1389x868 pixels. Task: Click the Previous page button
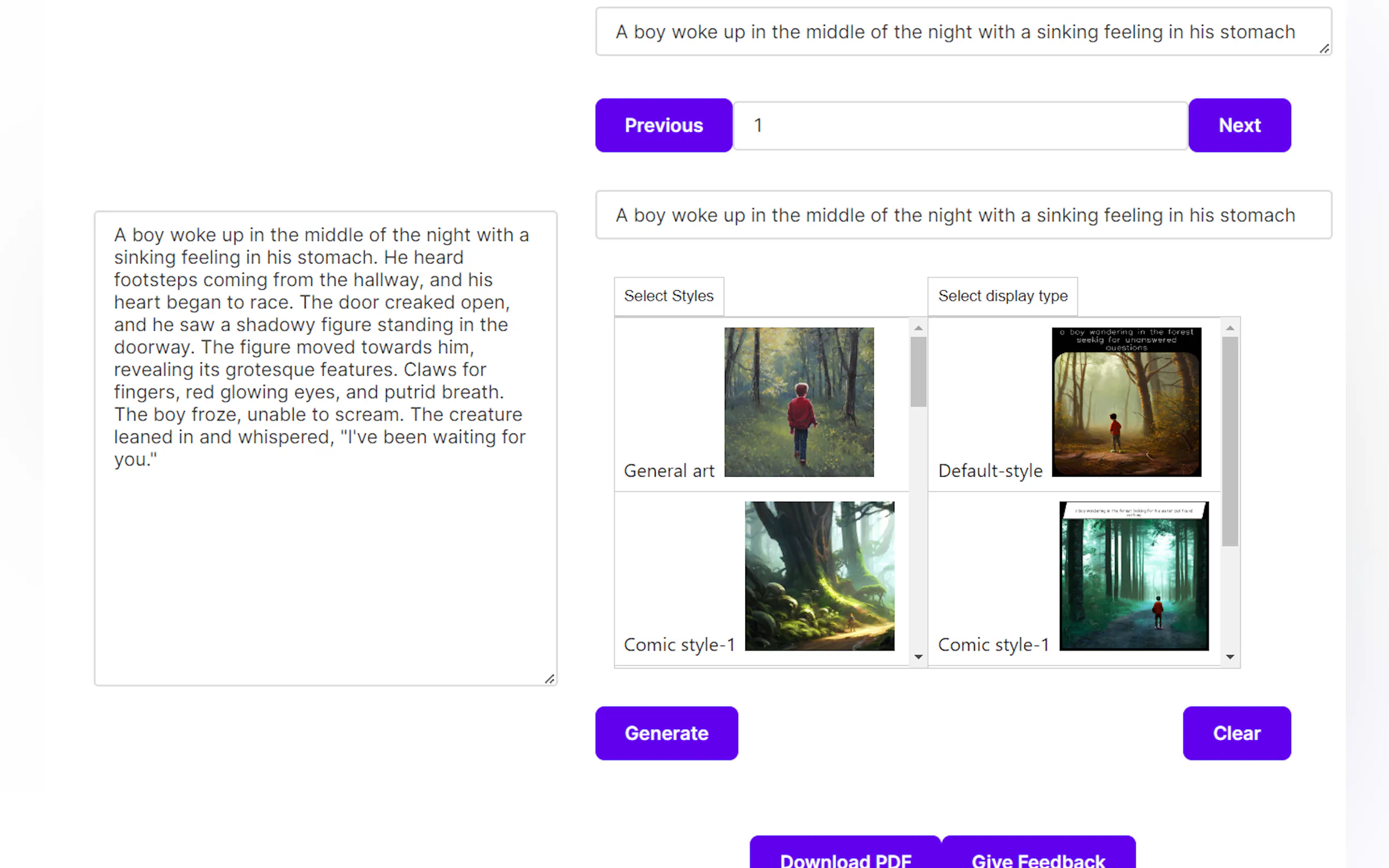(663, 125)
